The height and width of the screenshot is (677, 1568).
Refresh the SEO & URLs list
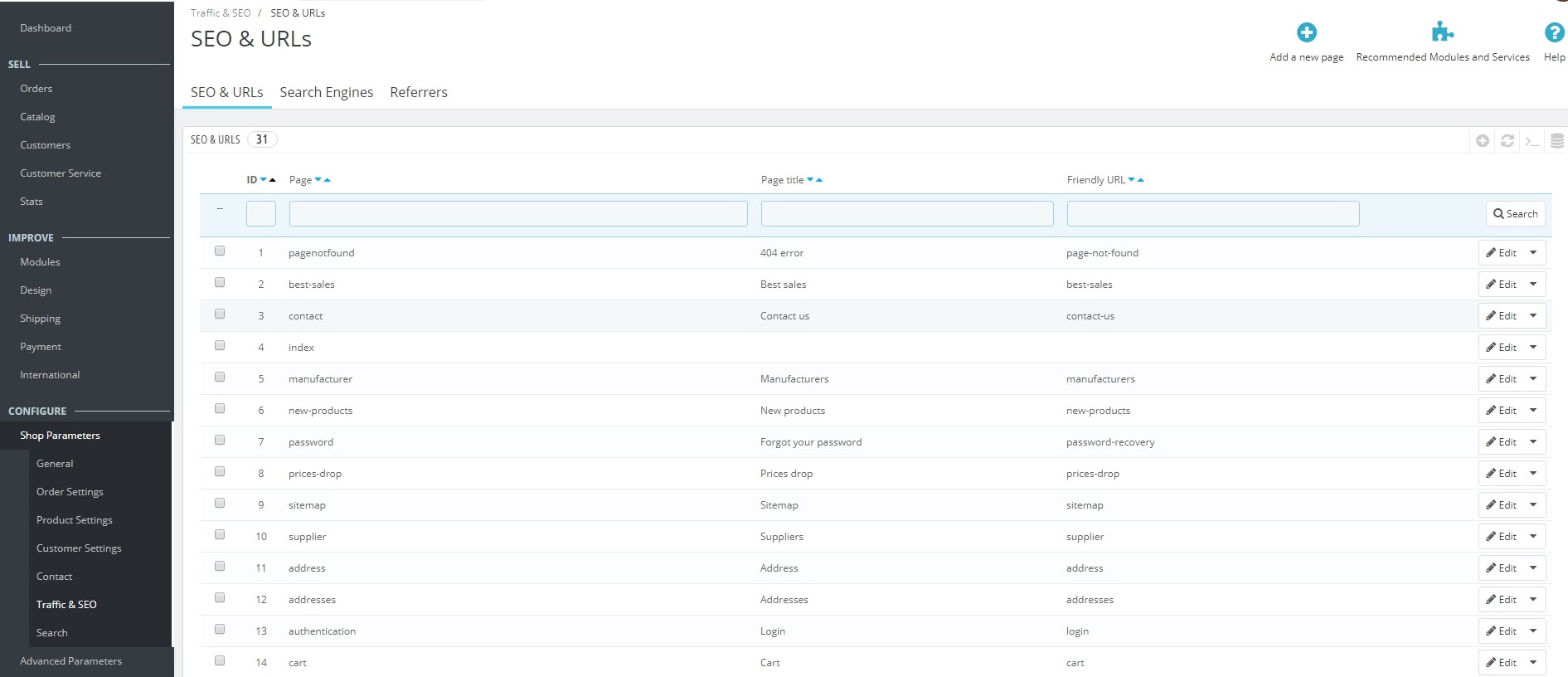click(1507, 141)
